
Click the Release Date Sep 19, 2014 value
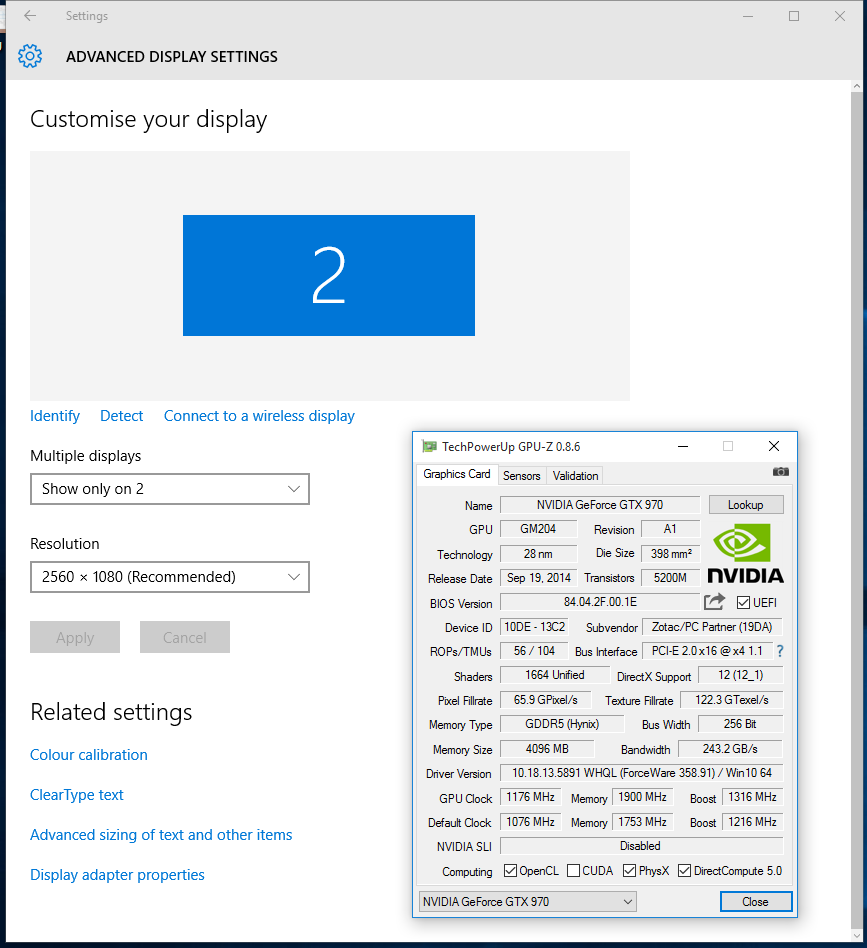pyautogui.click(x=539, y=578)
